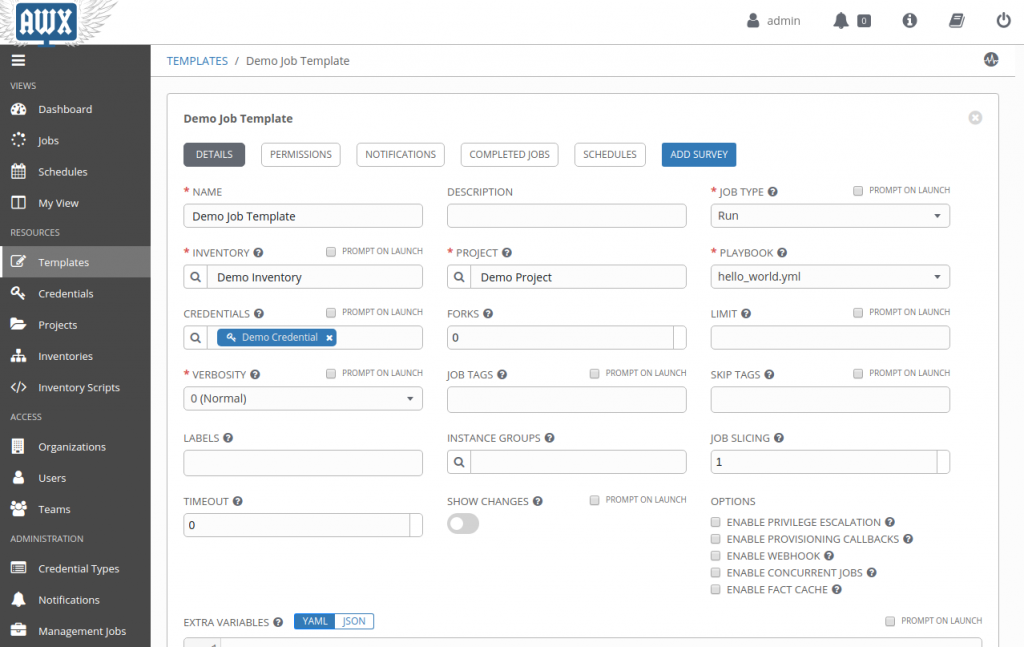
Task: Enable Fact Cache checkbox
Action: pos(716,590)
